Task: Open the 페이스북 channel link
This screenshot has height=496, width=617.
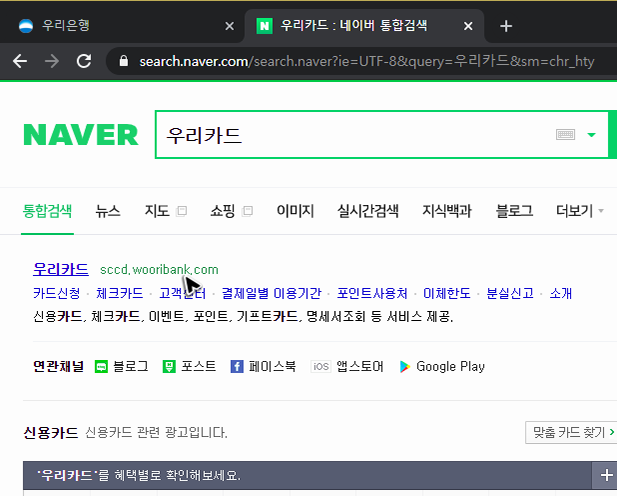Action: pos(272,366)
